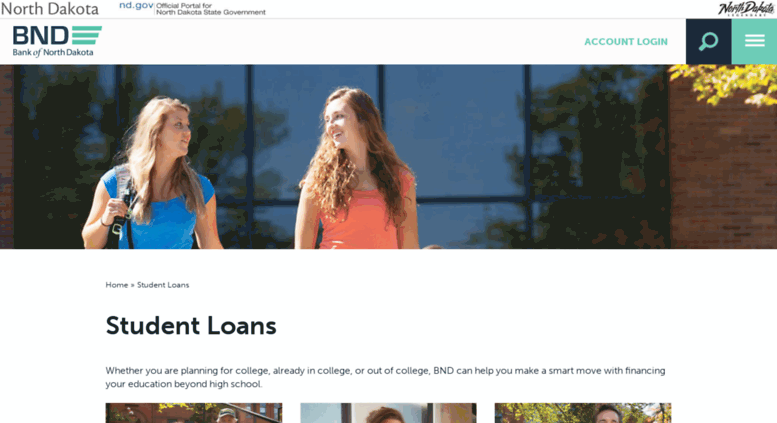This screenshot has width=777, height=423.
Task: Click the Student Loans page heading
Action: pyautogui.click(x=191, y=326)
